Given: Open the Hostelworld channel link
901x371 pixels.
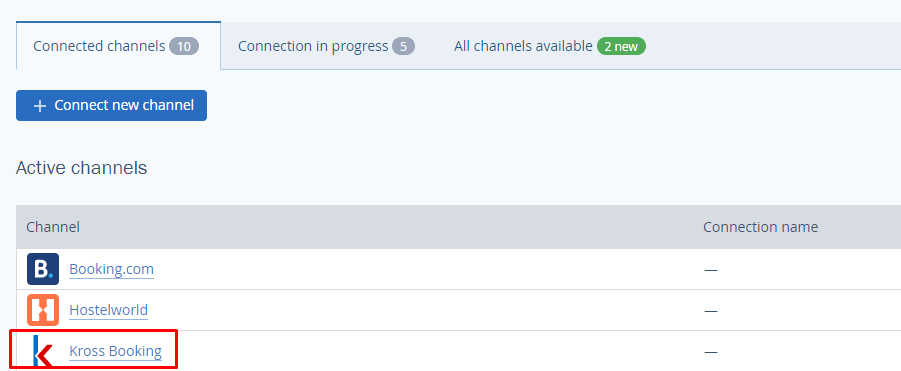Looking at the screenshot, I should (109, 310).
